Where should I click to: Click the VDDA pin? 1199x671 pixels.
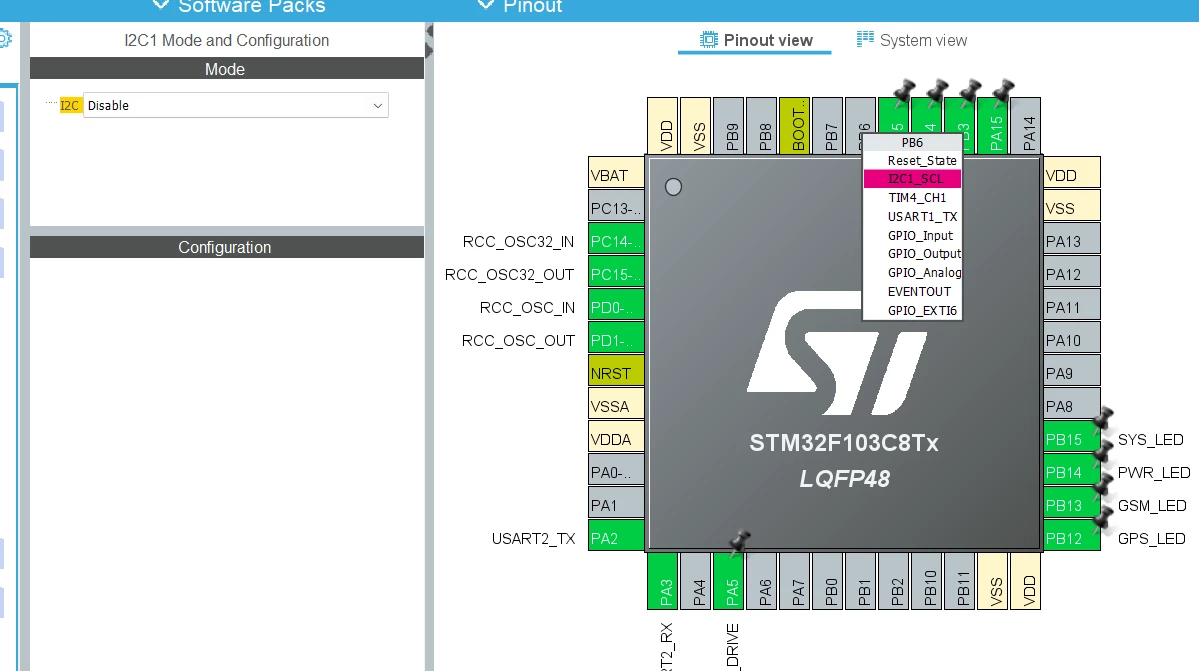tap(616, 439)
